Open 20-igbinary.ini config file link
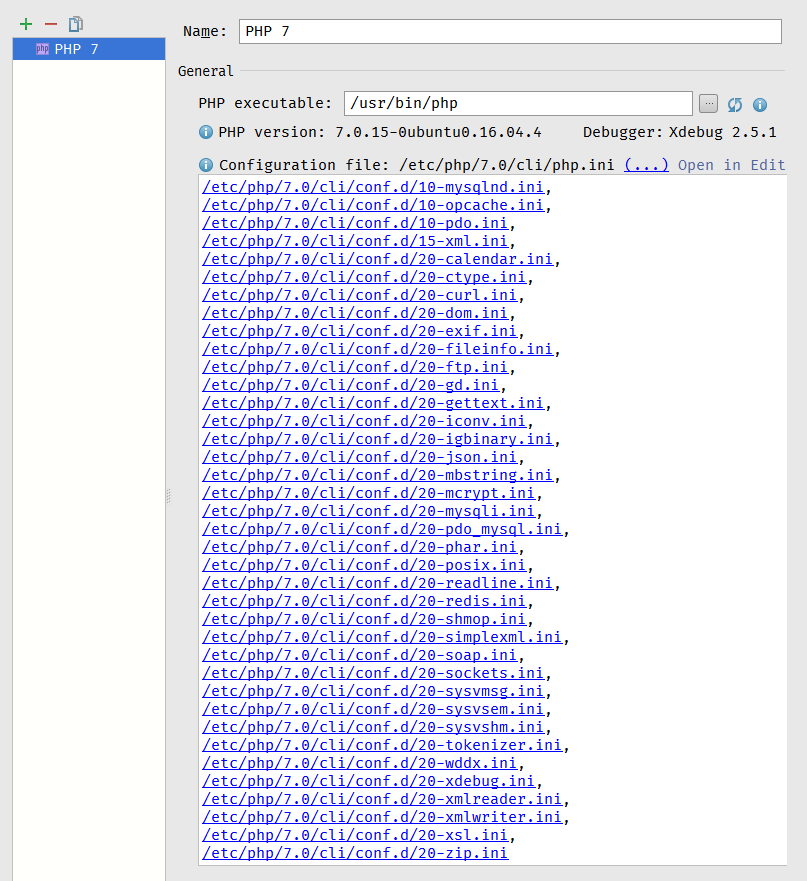The image size is (807, 881). (x=378, y=439)
